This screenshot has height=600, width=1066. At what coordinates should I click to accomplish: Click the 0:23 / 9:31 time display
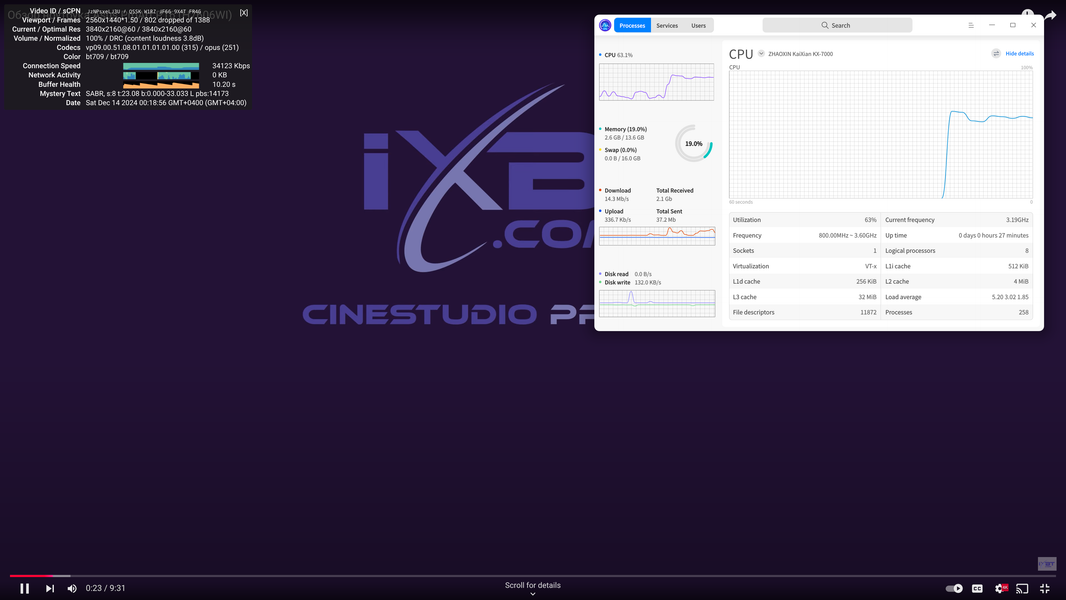(x=105, y=588)
